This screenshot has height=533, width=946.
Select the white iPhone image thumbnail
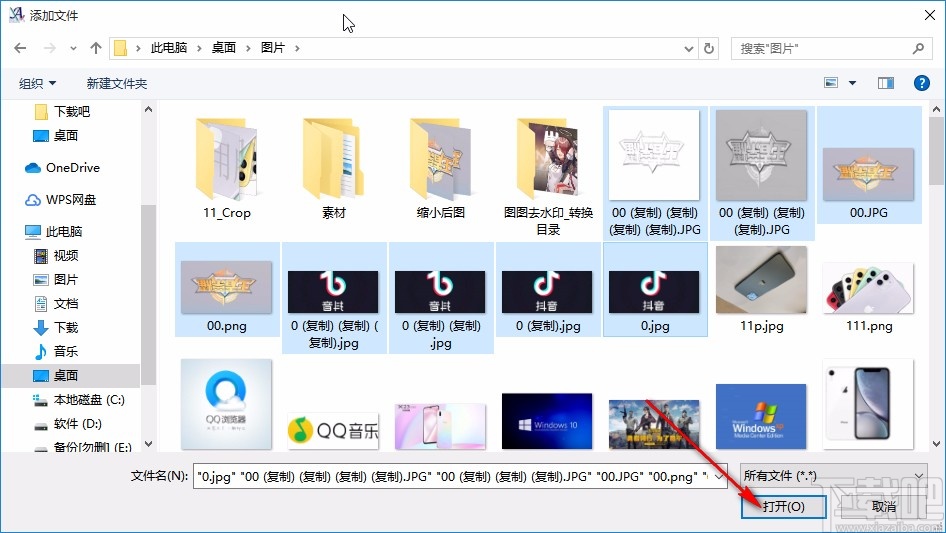pos(869,404)
